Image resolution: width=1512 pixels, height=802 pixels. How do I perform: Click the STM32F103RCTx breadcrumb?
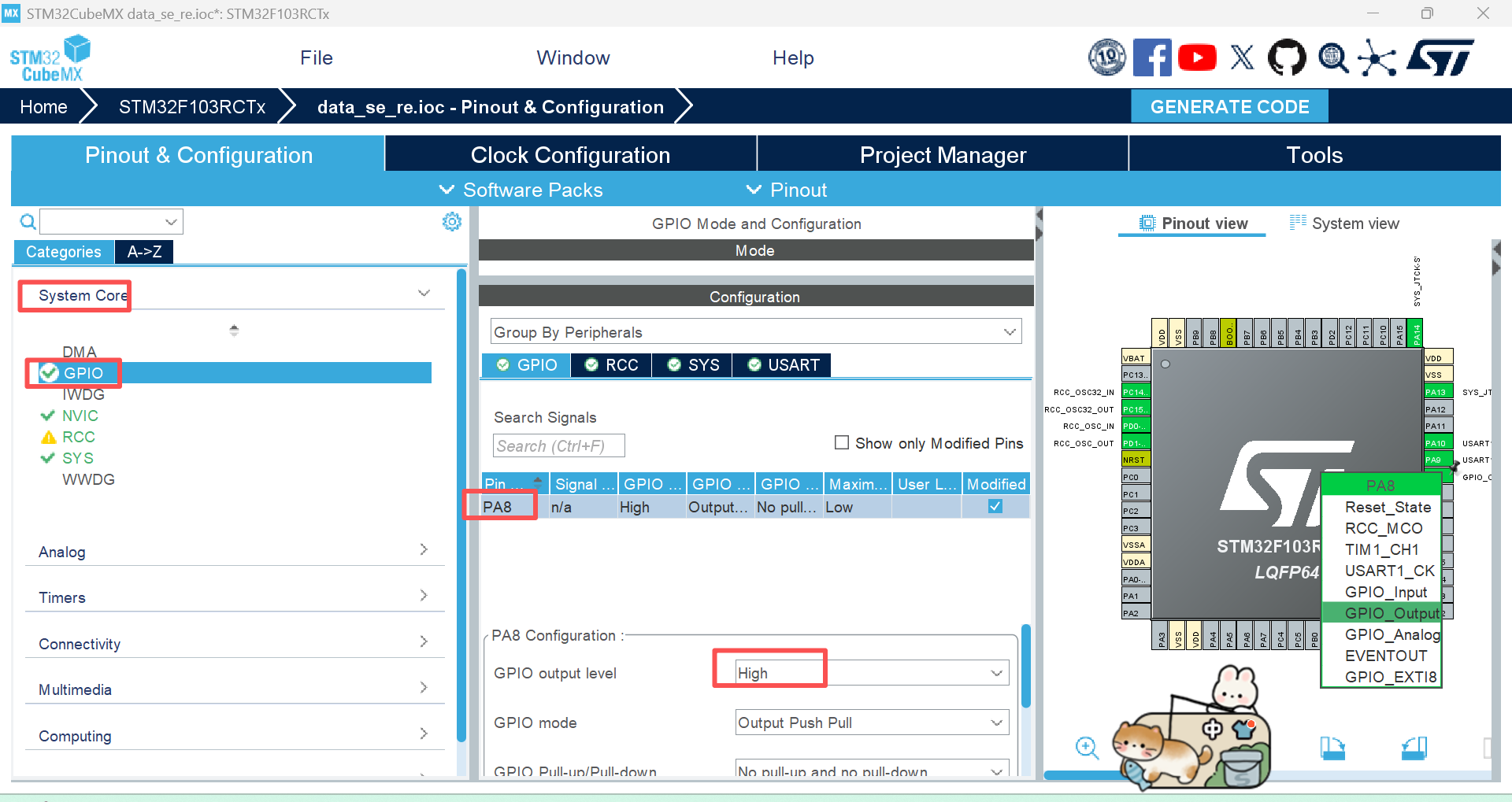[192, 107]
